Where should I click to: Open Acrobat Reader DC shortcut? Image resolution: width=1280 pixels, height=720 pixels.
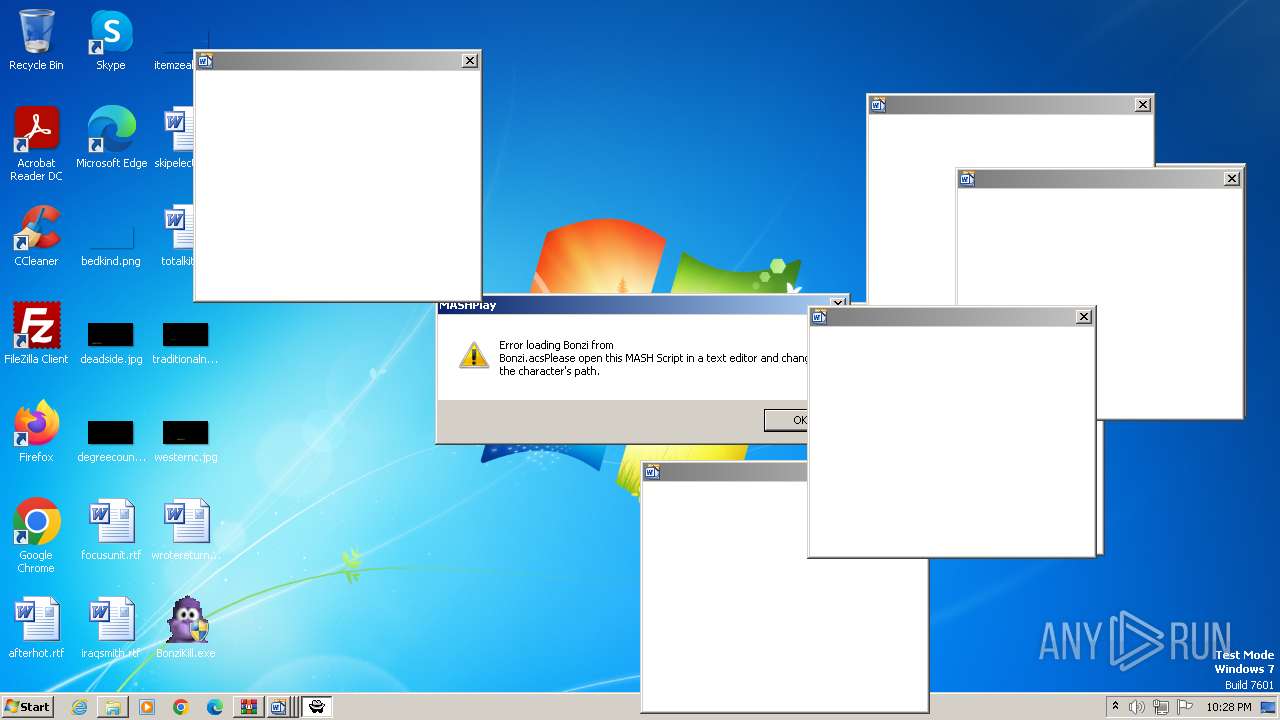[36, 144]
